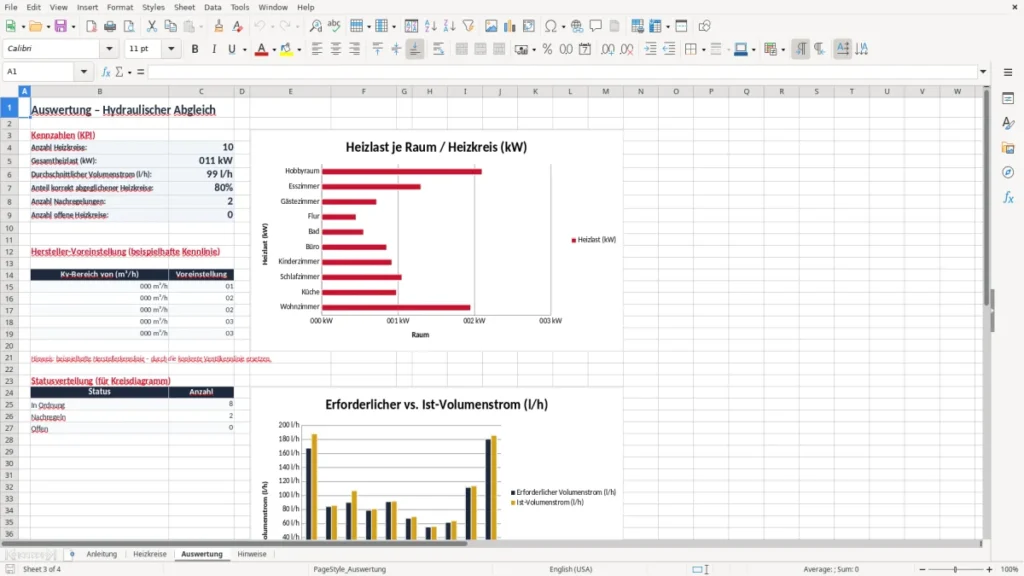Toggle Wrap Text
1024x576 pixels.
(438, 49)
